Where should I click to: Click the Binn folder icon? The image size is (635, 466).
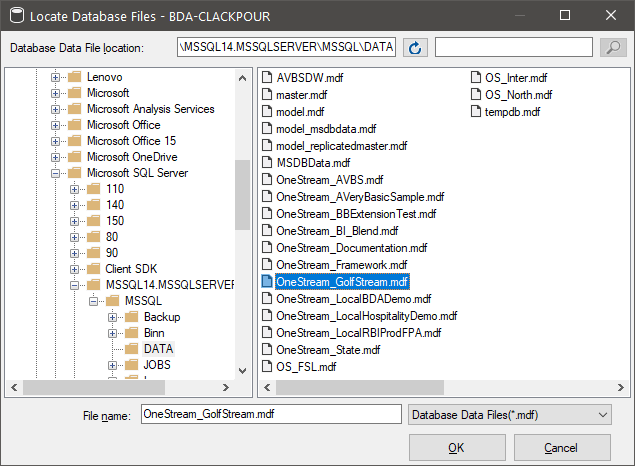coord(132,333)
